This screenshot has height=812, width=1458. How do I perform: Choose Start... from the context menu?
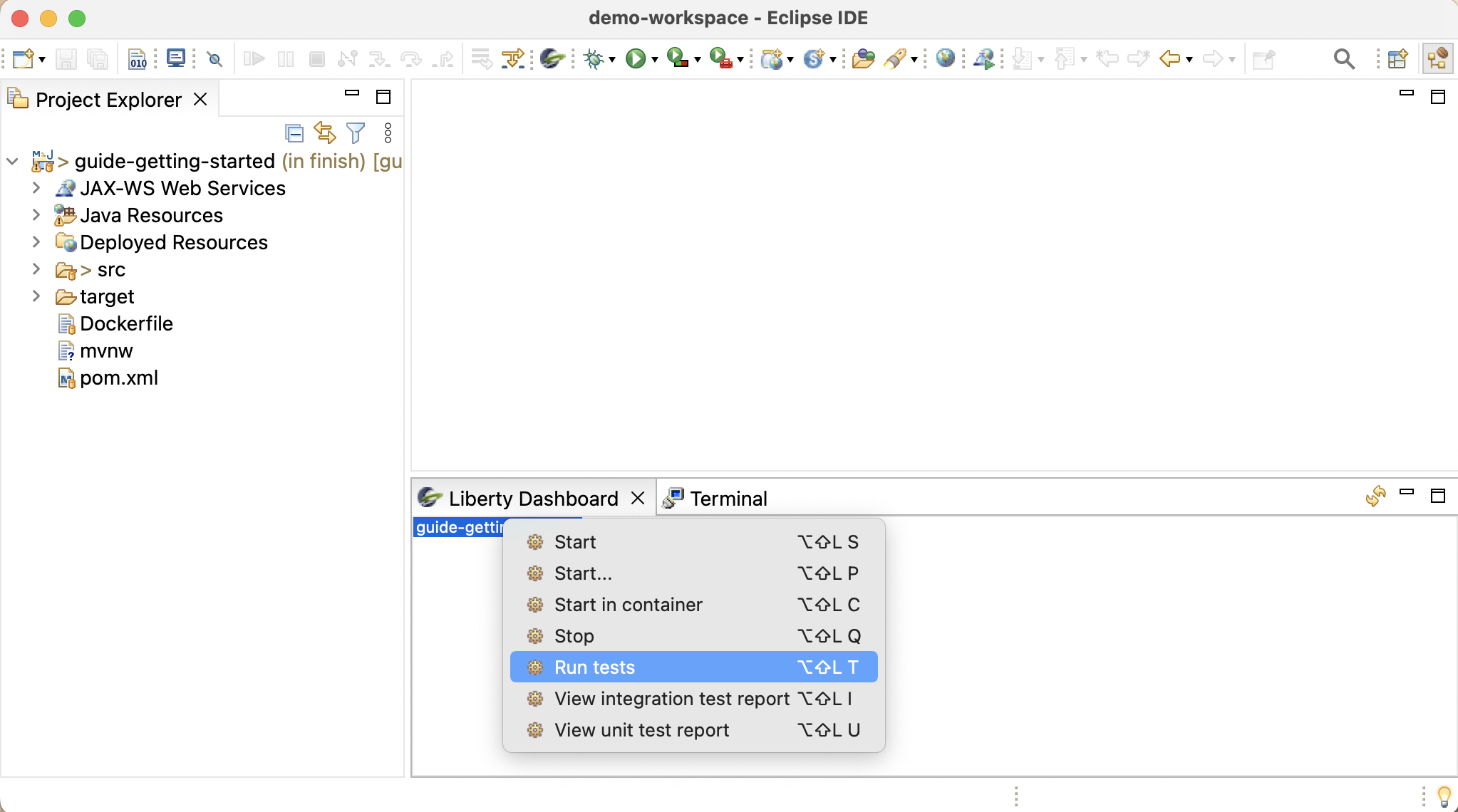(x=693, y=573)
